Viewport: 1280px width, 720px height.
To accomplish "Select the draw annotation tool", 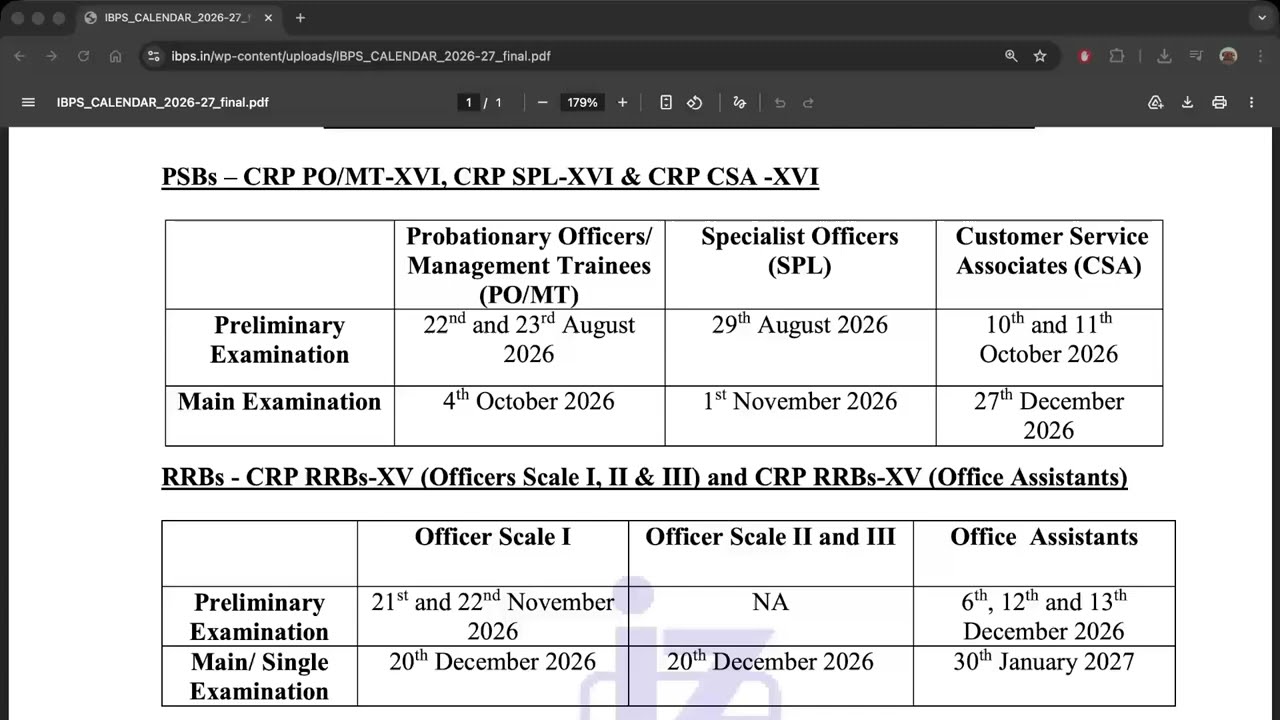I will (x=739, y=102).
